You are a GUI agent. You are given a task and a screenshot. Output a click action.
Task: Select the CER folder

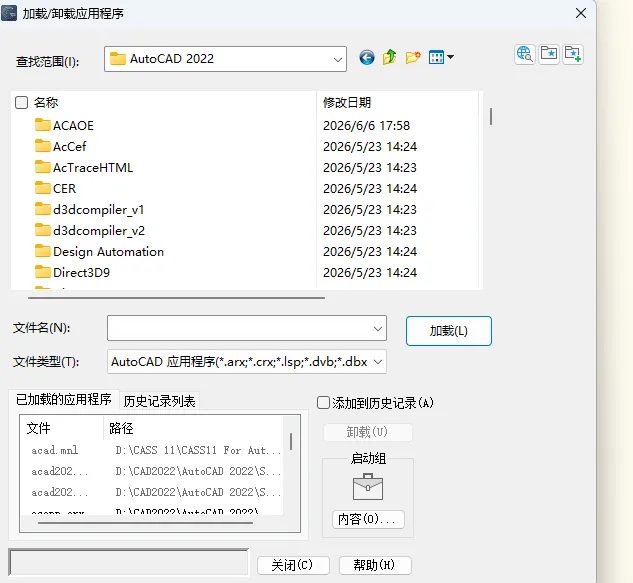pyautogui.click(x=55, y=188)
